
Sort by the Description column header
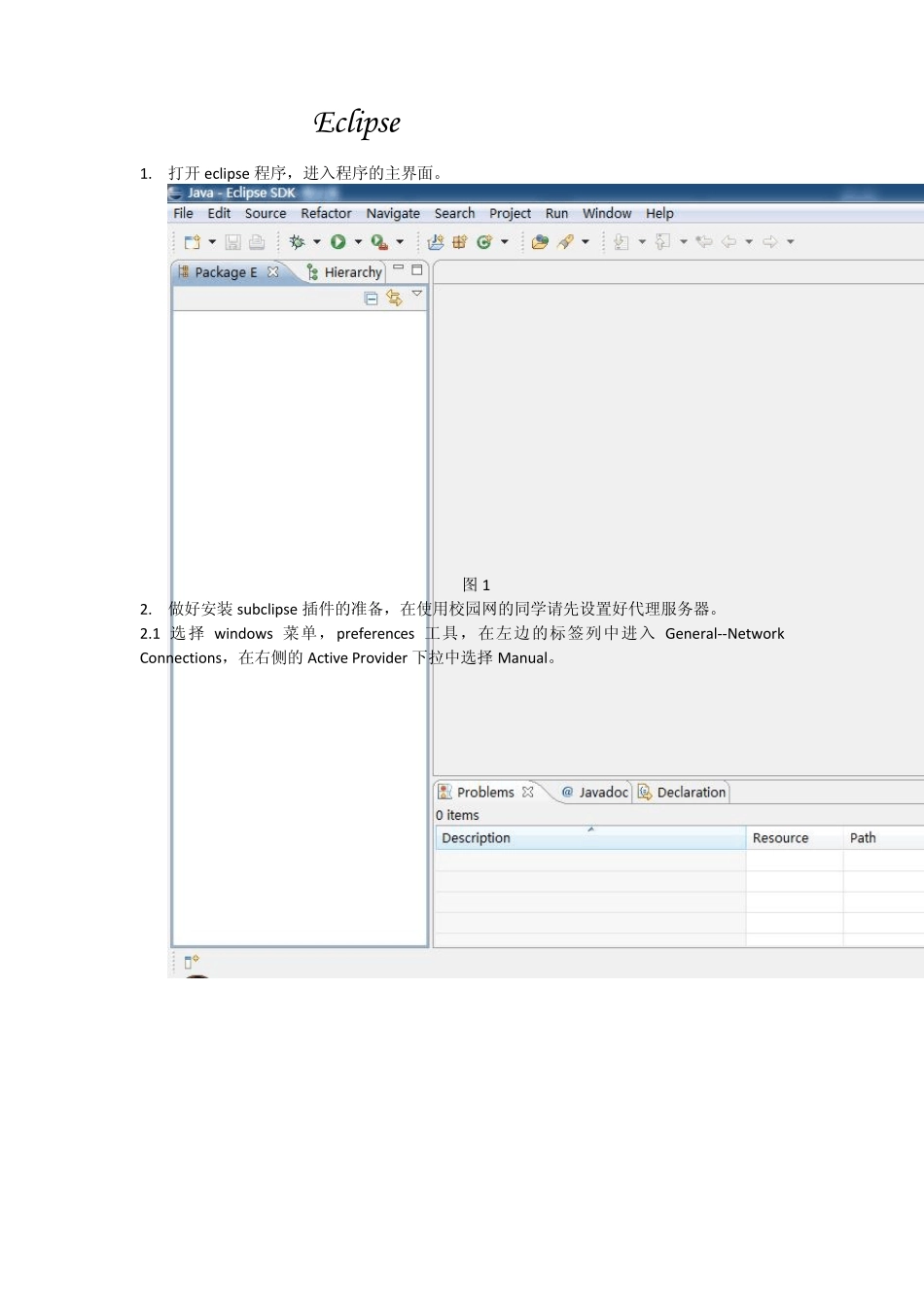coord(590,838)
